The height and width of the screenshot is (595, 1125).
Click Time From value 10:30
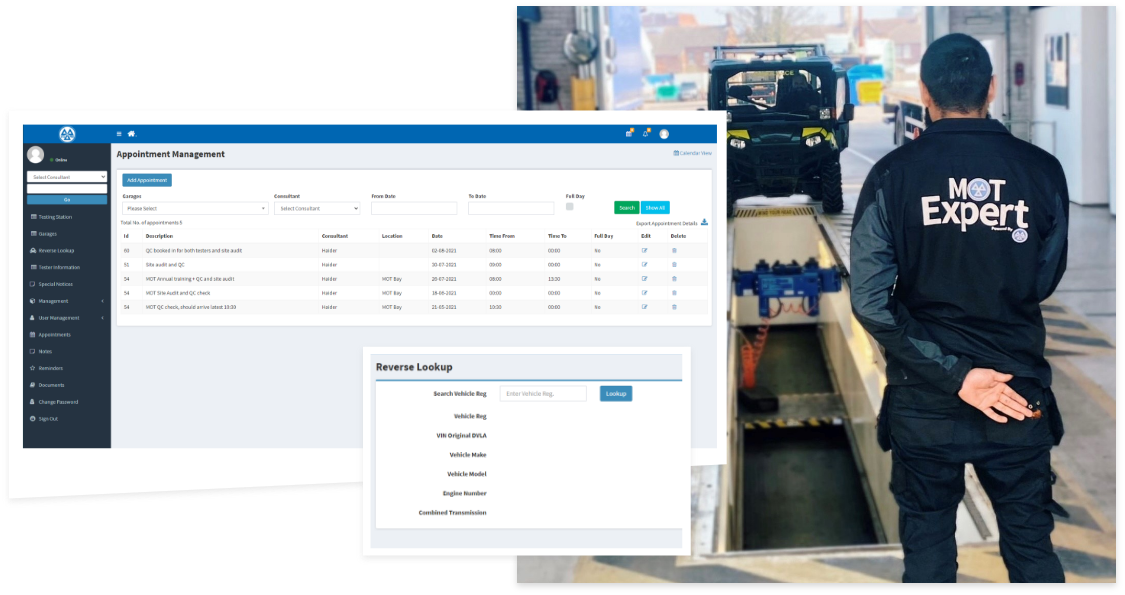(495, 307)
